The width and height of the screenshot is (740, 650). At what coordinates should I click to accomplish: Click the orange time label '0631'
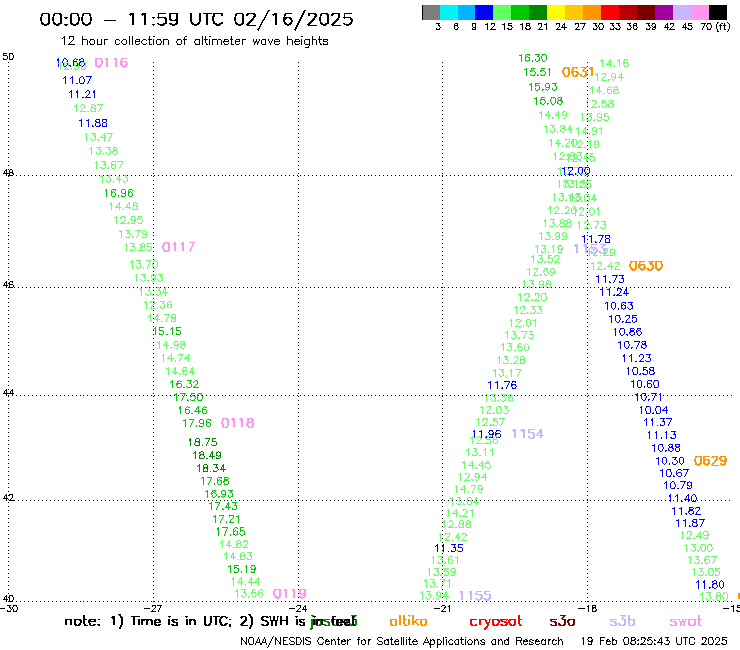[578, 72]
